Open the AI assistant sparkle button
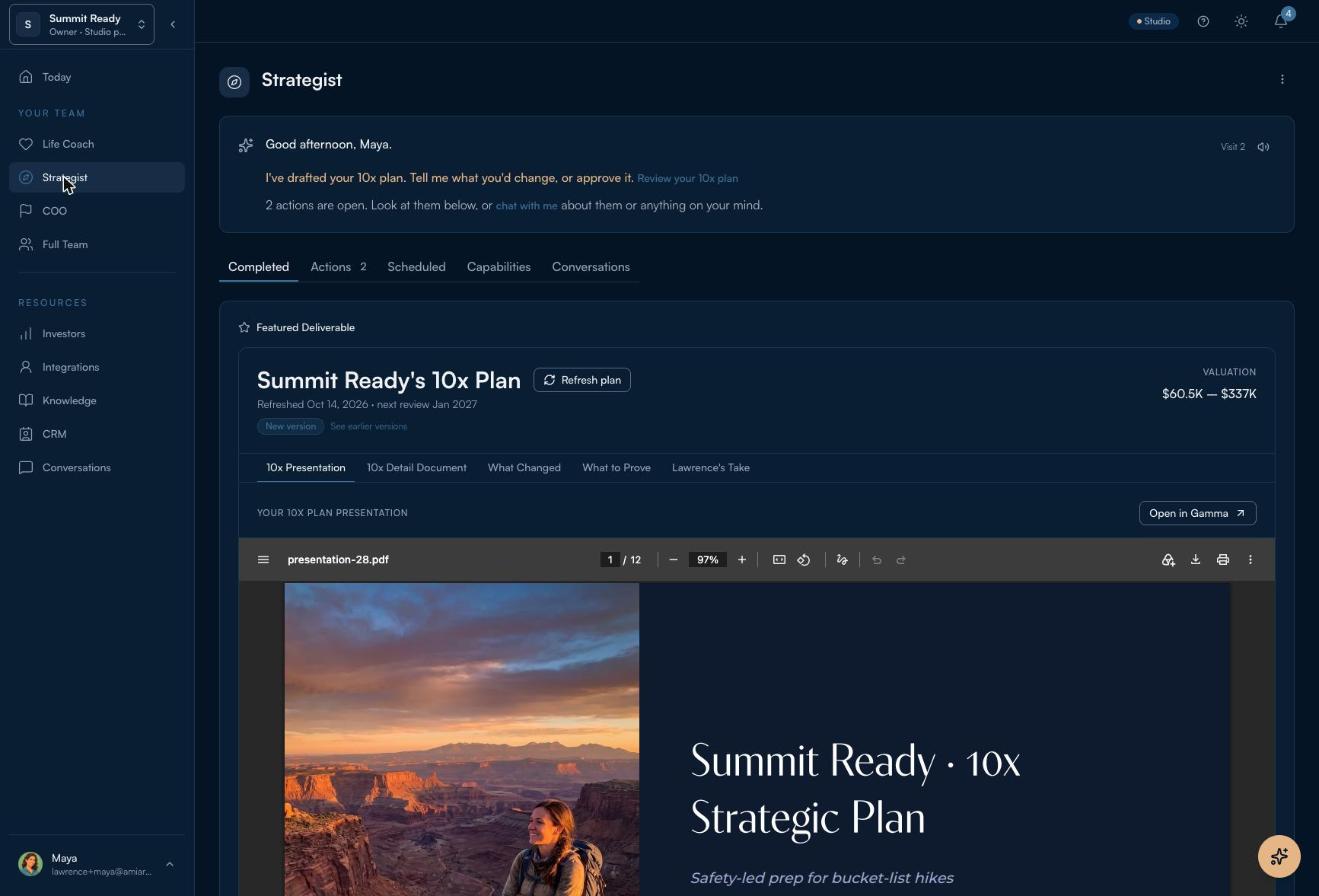 click(x=1279, y=856)
